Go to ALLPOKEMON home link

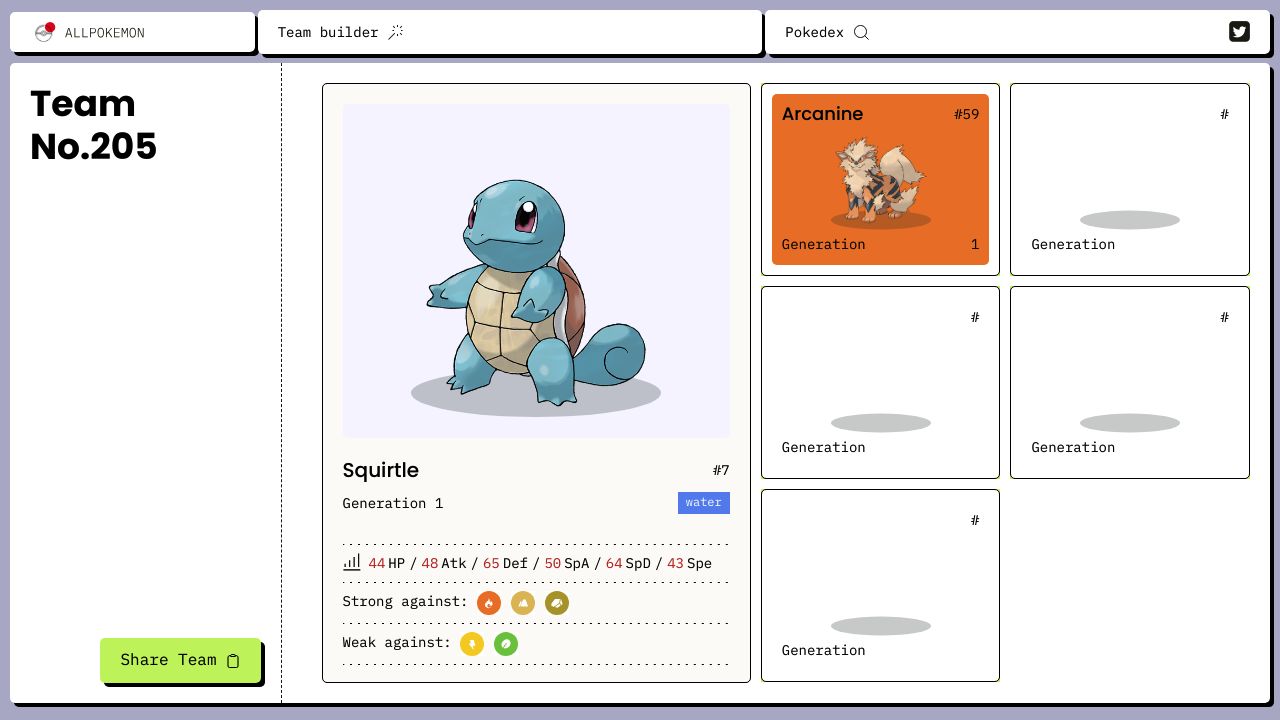pos(104,33)
